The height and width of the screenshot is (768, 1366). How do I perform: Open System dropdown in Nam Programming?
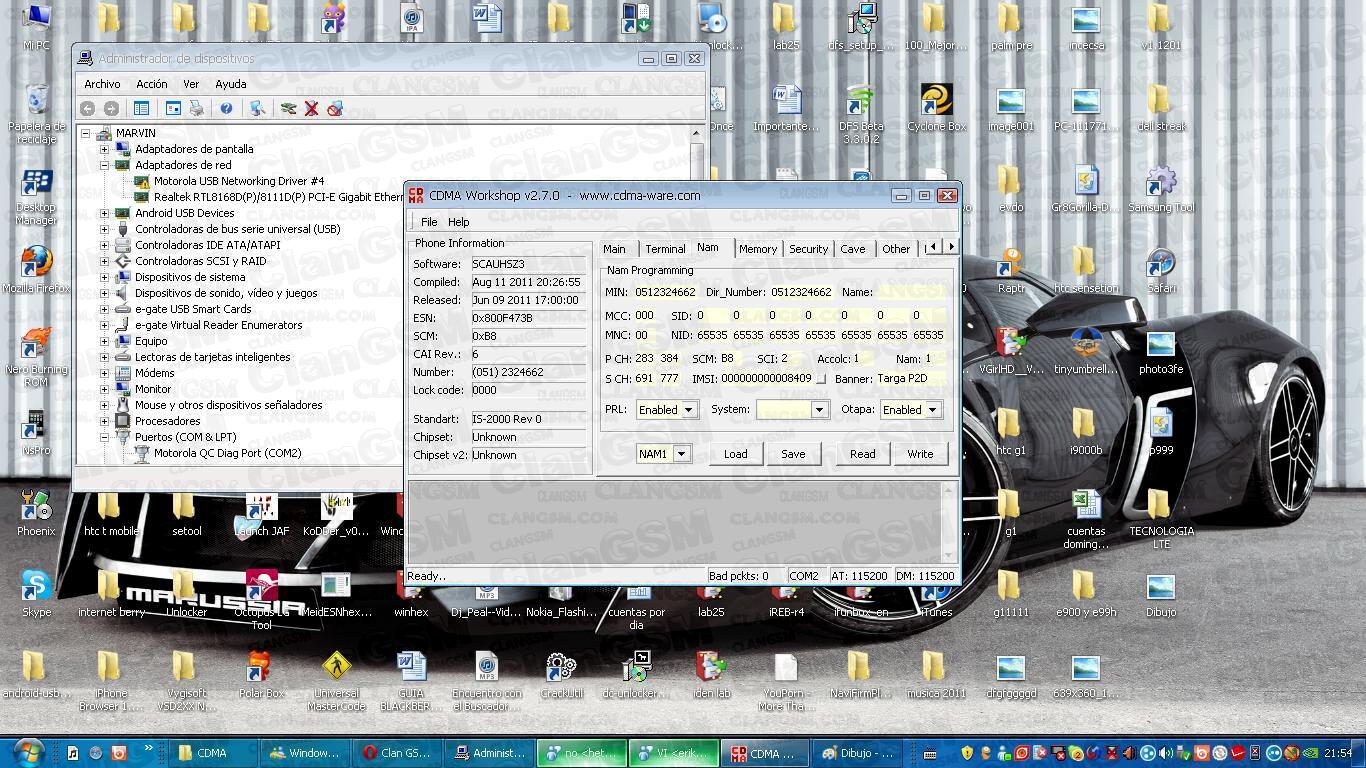coord(819,410)
